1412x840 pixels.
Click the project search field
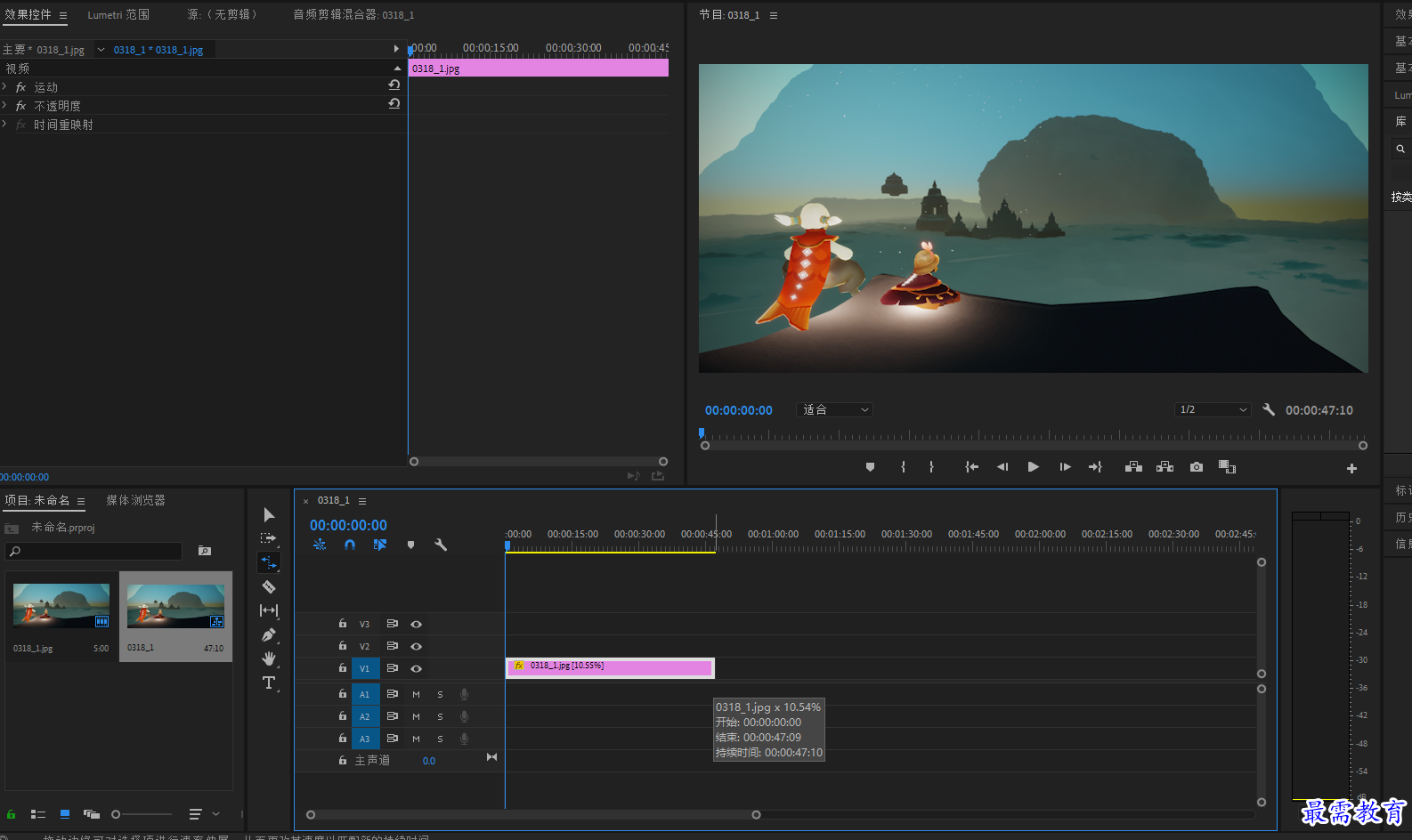click(x=93, y=552)
